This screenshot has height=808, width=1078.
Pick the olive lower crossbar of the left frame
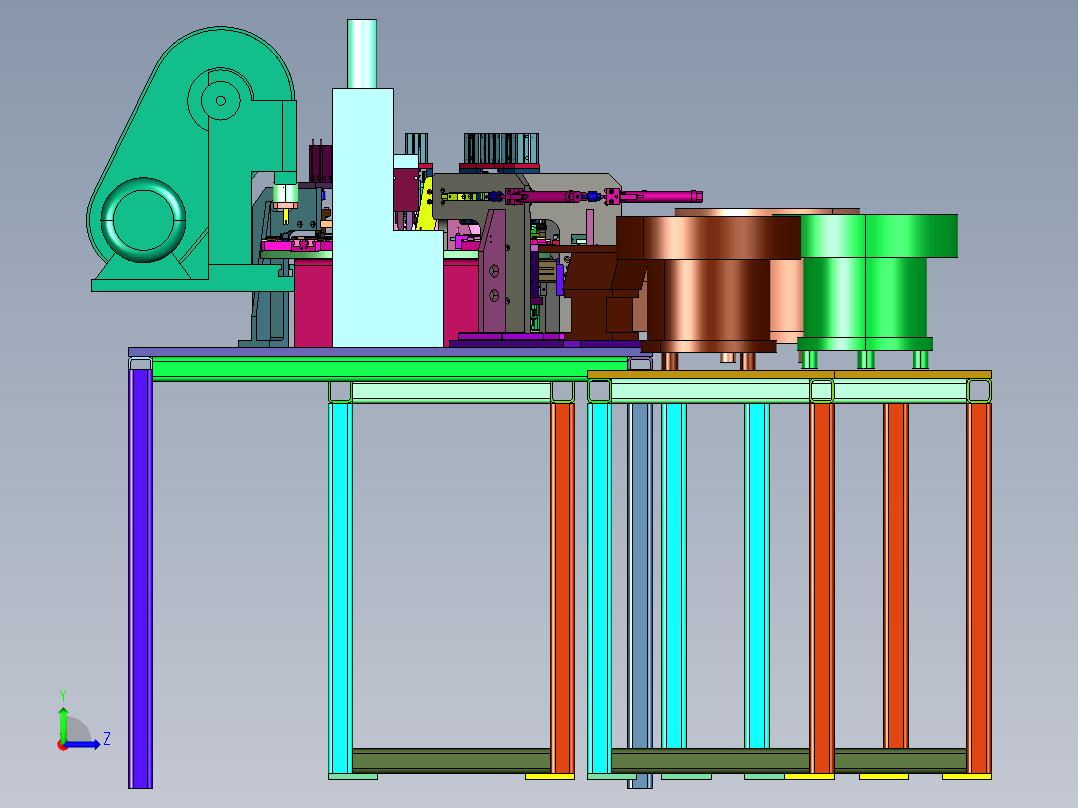pyautogui.click(x=452, y=761)
